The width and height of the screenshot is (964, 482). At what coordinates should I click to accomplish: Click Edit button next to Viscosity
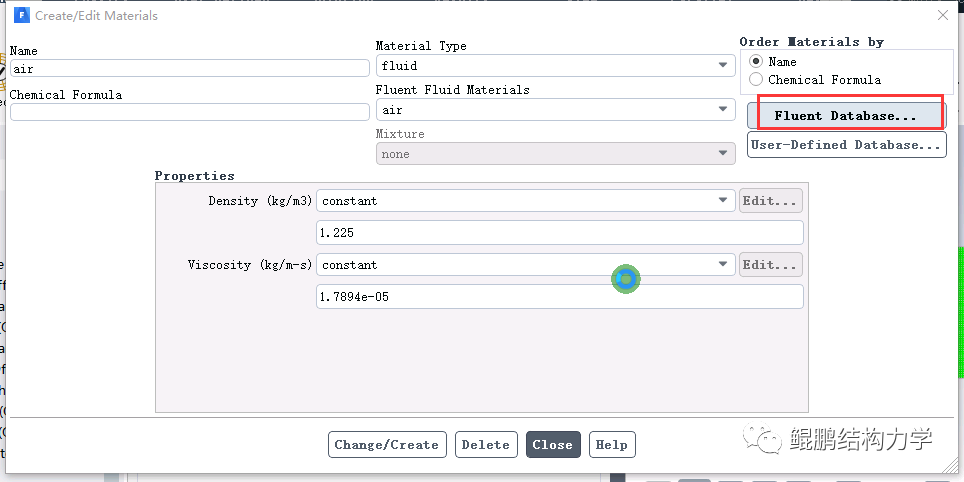(770, 265)
